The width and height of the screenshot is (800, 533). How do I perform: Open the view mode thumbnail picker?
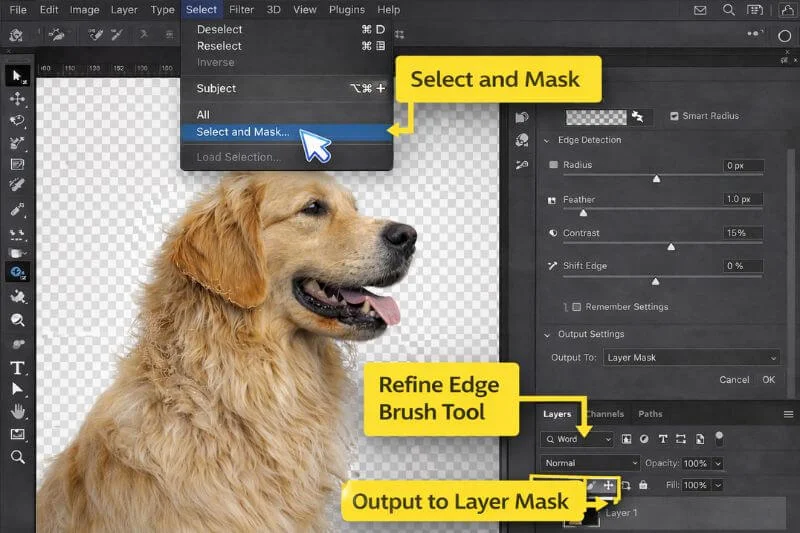click(596, 117)
